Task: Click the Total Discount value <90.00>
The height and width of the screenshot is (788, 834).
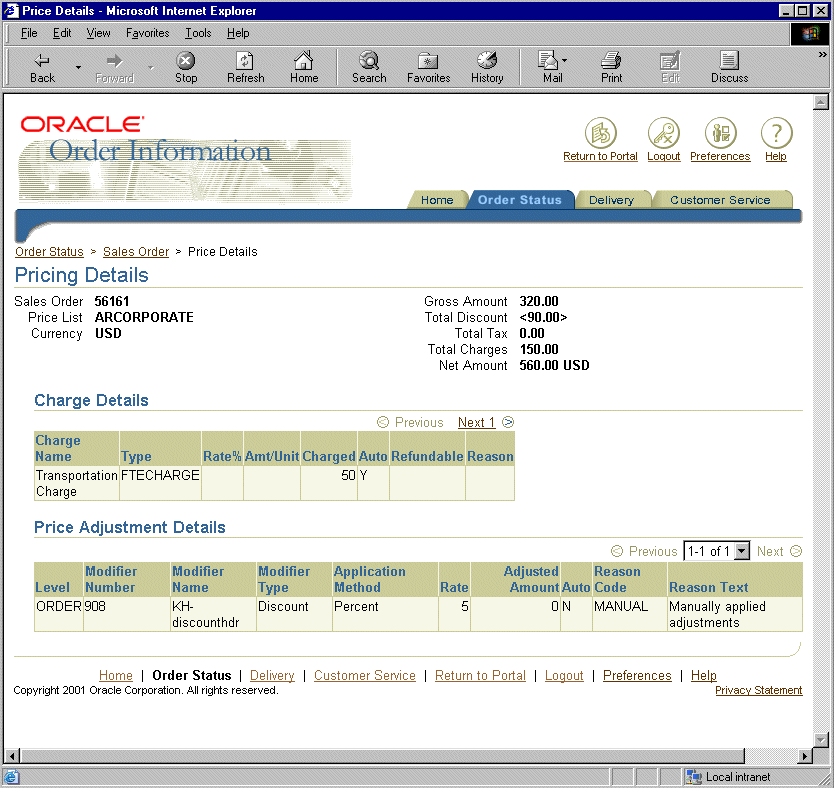Action: coord(543,317)
